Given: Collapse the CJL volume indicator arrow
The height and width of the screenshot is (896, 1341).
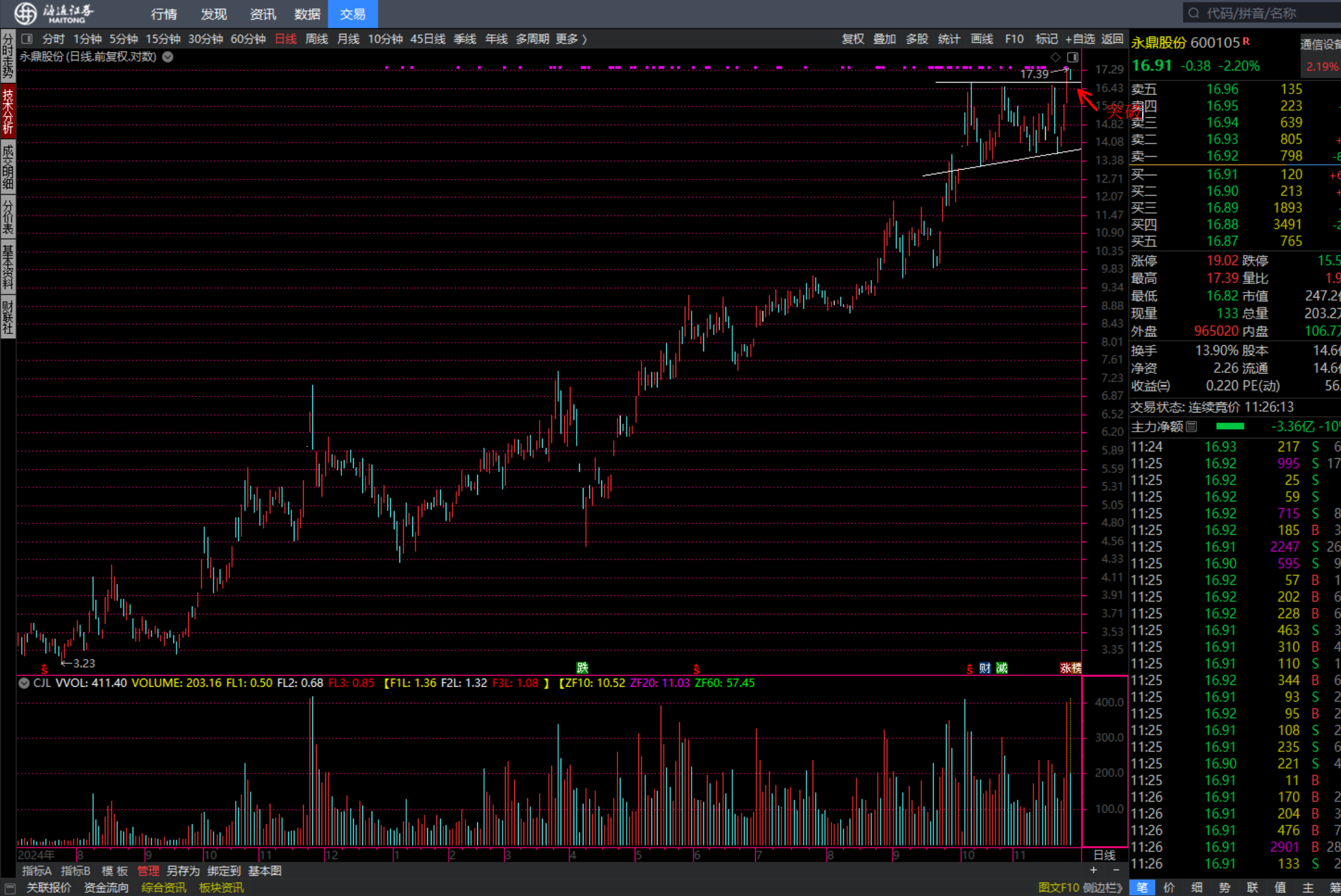Looking at the screenshot, I should point(24,683).
